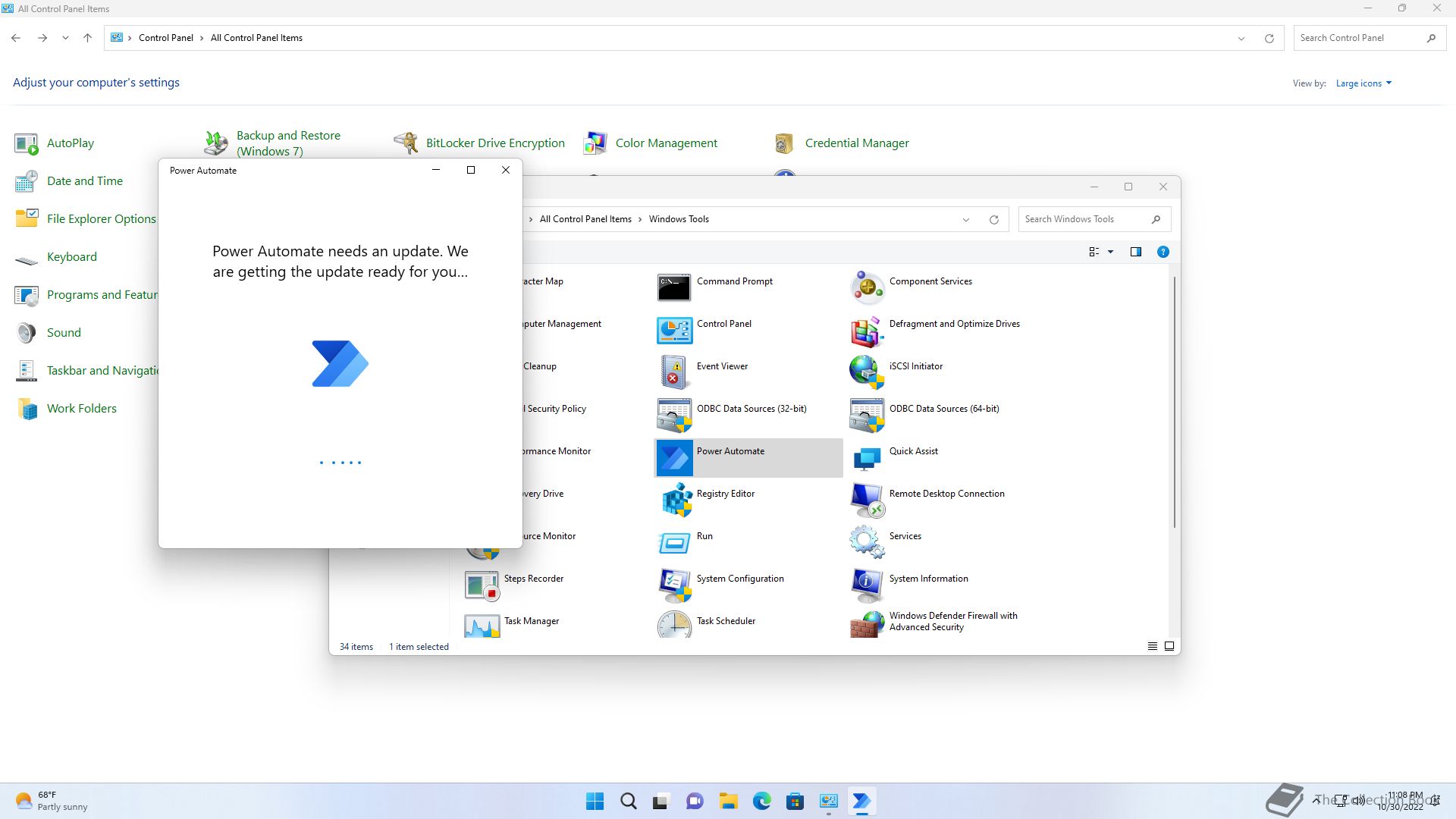Open File Explorer Options link
The width and height of the screenshot is (1456, 819).
pyautogui.click(x=102, y=218)
